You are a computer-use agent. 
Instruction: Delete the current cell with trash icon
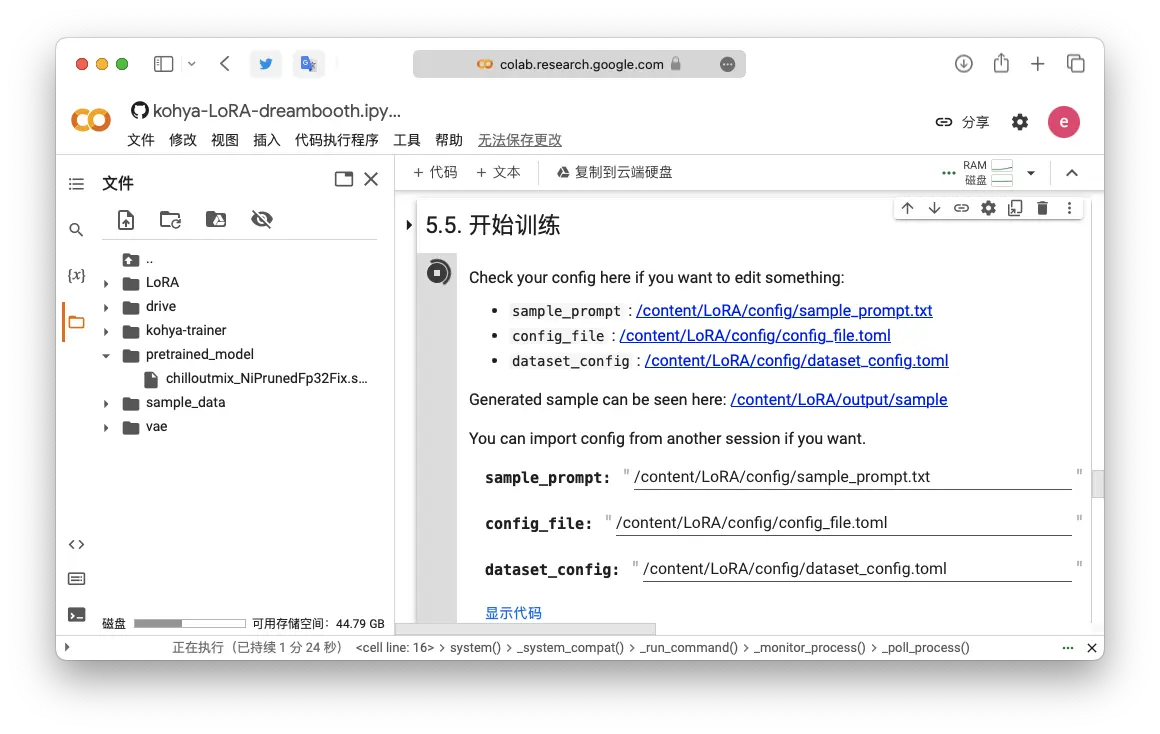click(1042, 208)
